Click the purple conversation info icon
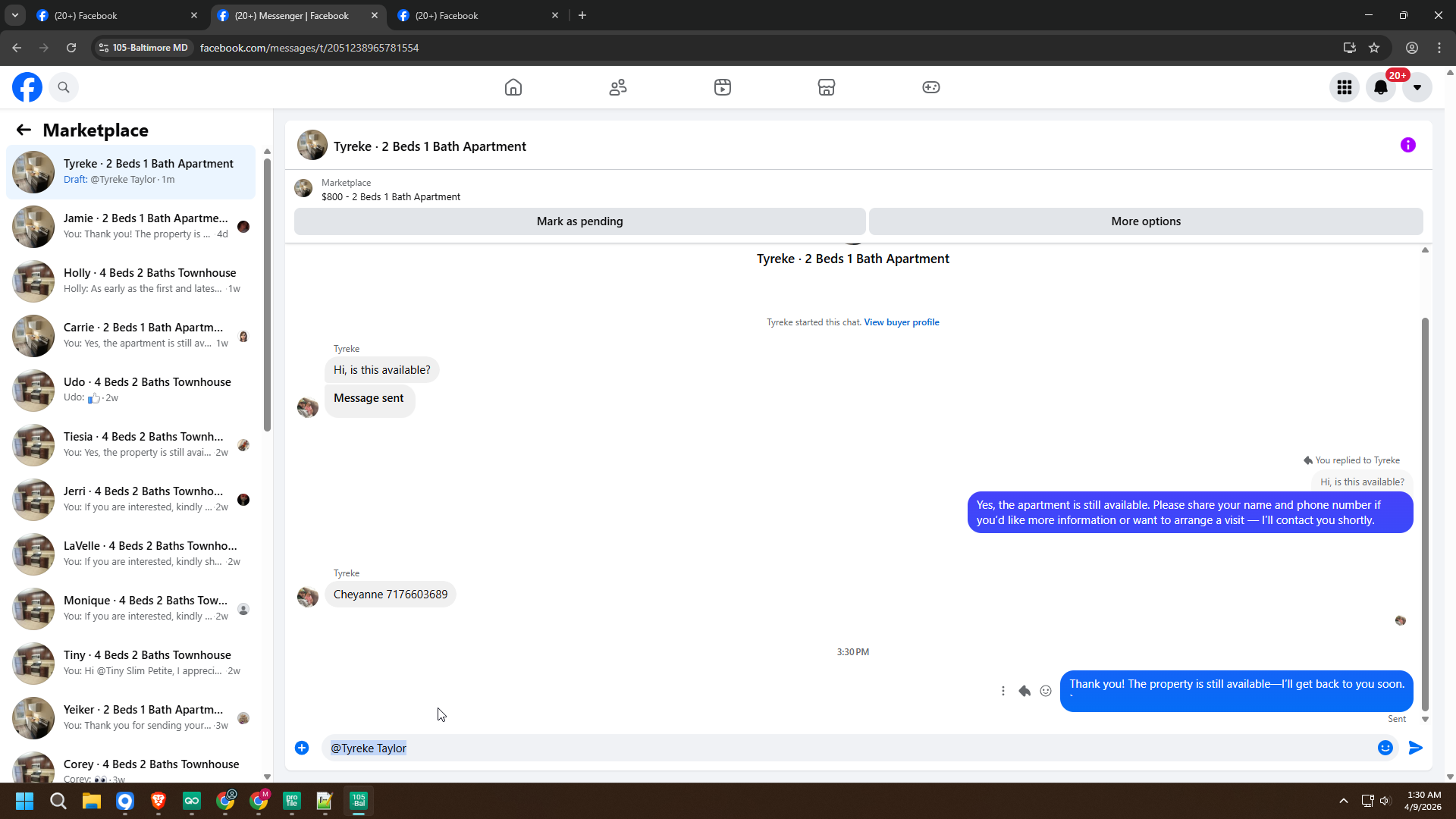 point(1408,145)
